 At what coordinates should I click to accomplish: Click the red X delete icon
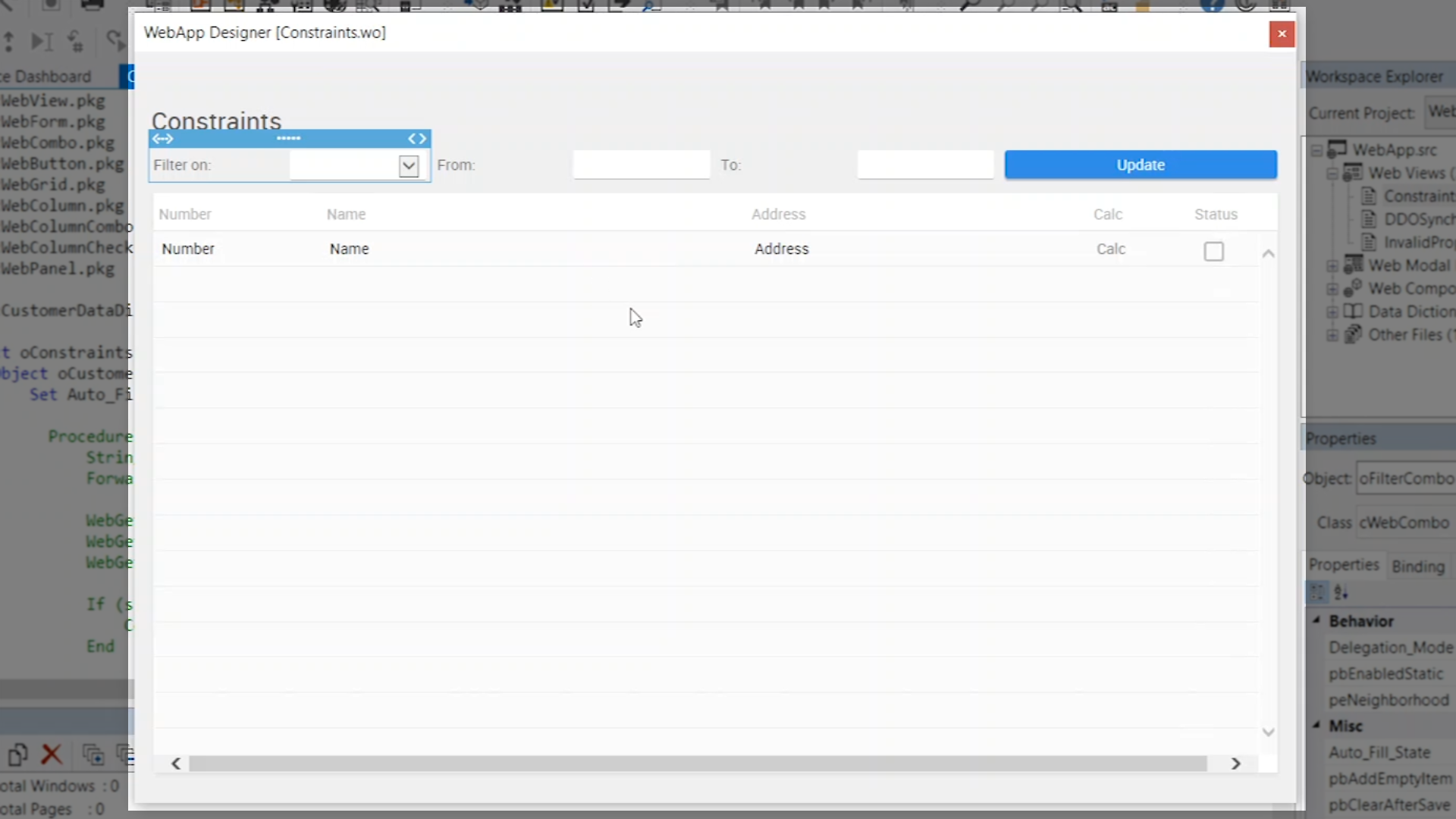click(51, 755)
